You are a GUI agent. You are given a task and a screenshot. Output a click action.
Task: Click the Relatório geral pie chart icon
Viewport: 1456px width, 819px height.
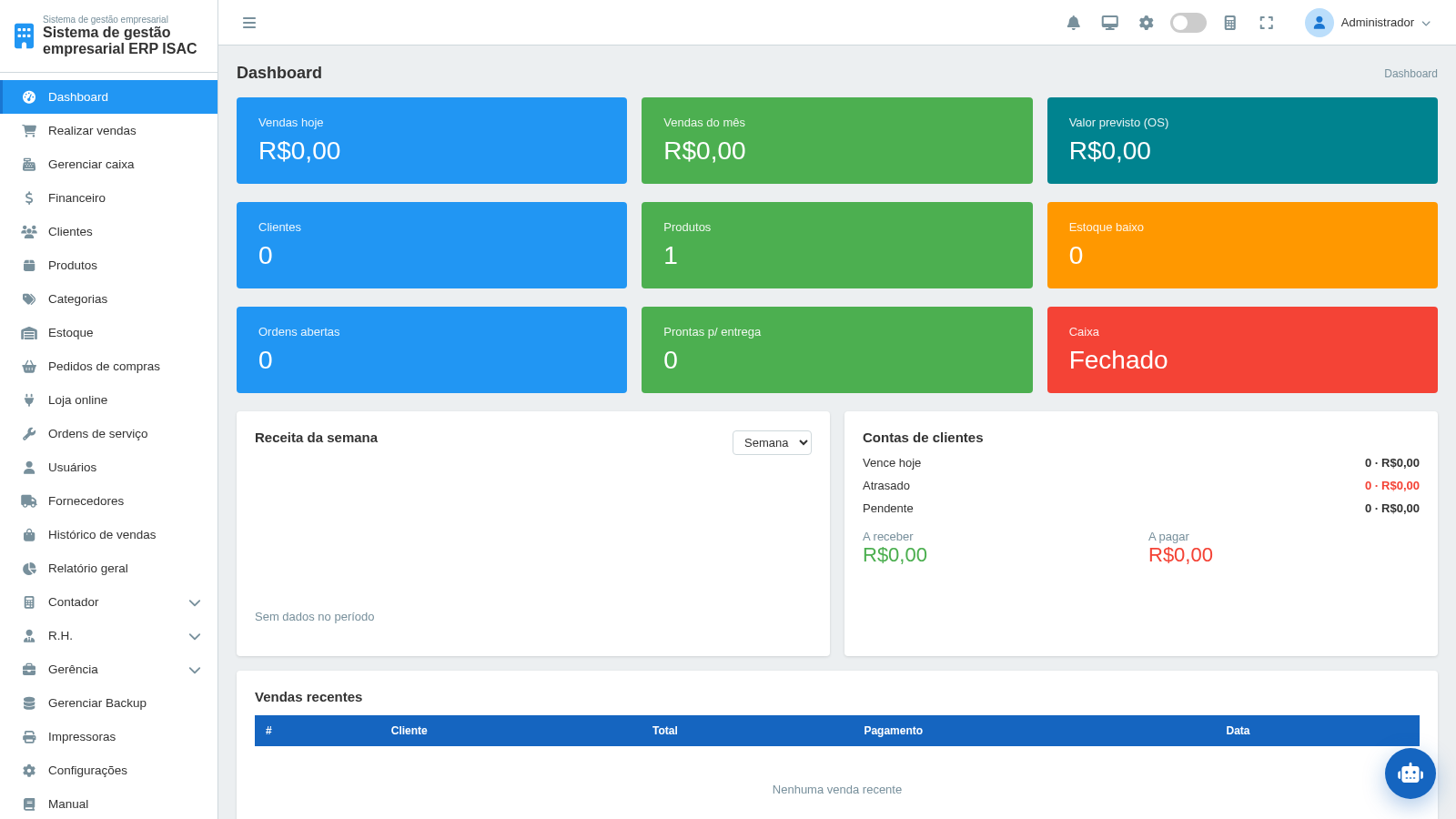click(x=29, y=568)
